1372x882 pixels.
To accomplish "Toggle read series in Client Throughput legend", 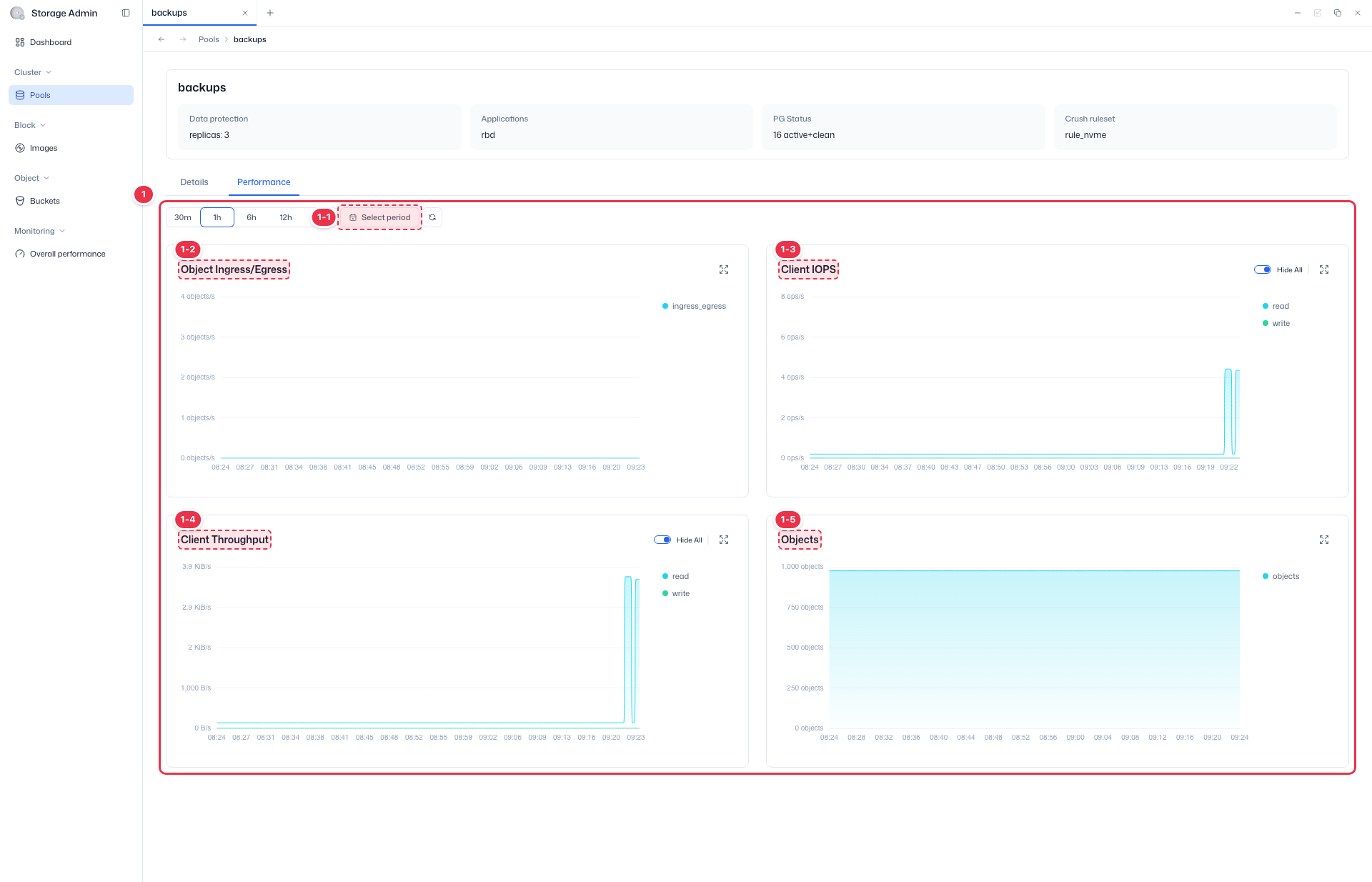I will click(x=675, y=576).
